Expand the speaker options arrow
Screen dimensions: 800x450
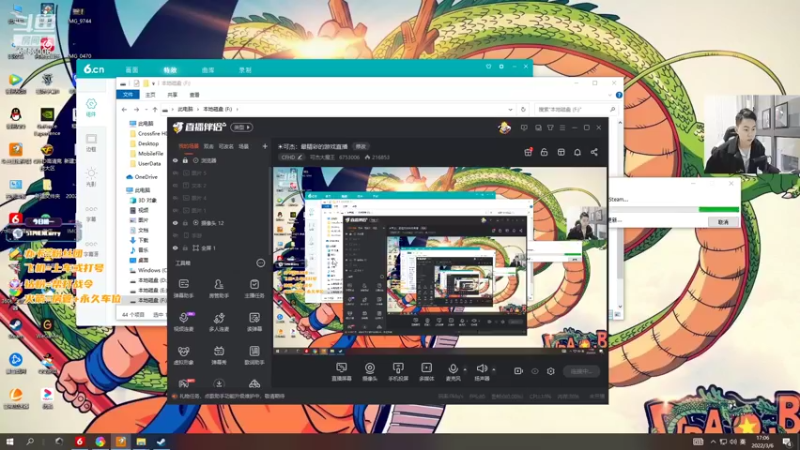tap(494, 369)
